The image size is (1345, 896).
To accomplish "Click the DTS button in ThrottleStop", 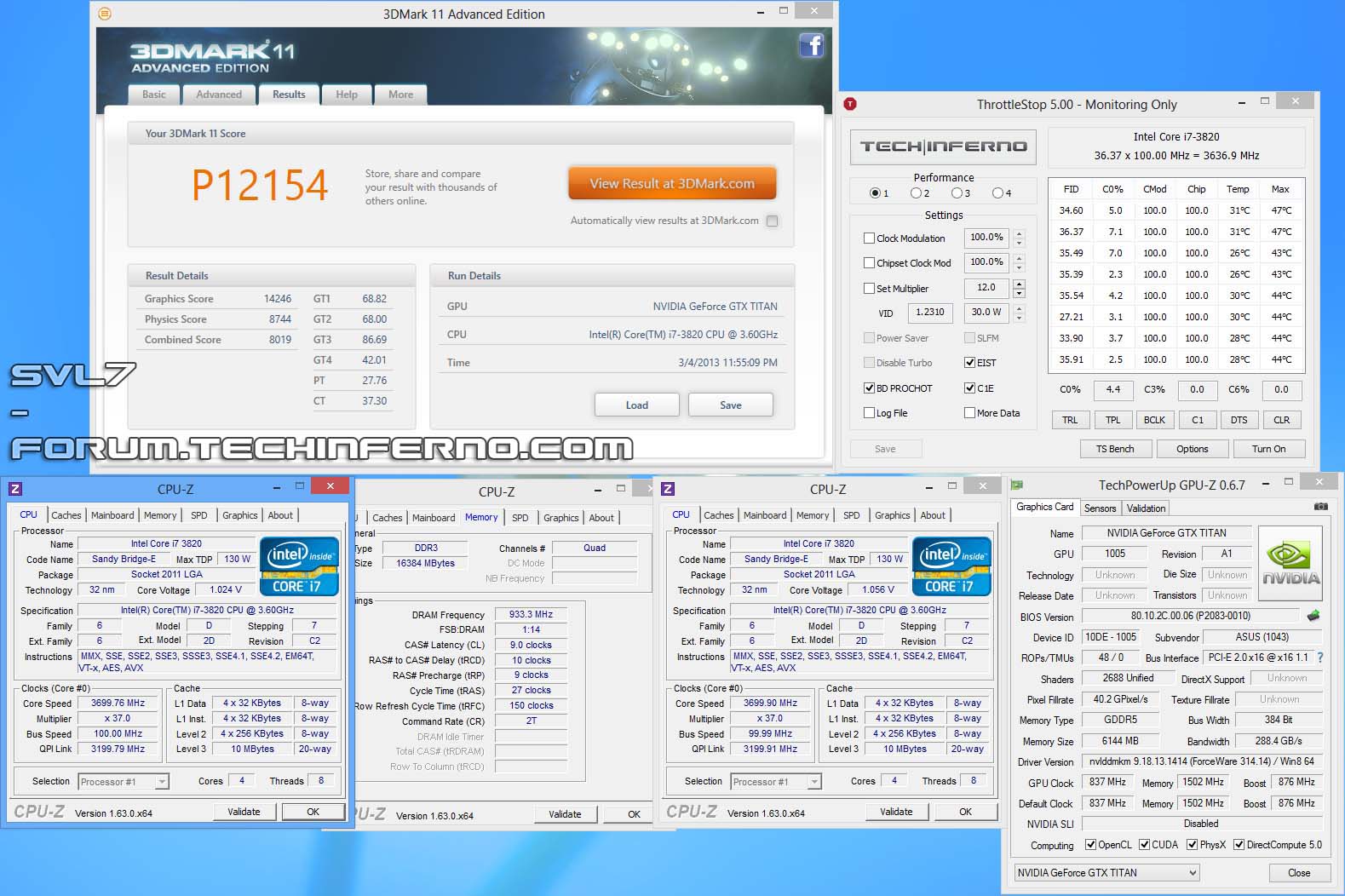I will coord(1239,420).
